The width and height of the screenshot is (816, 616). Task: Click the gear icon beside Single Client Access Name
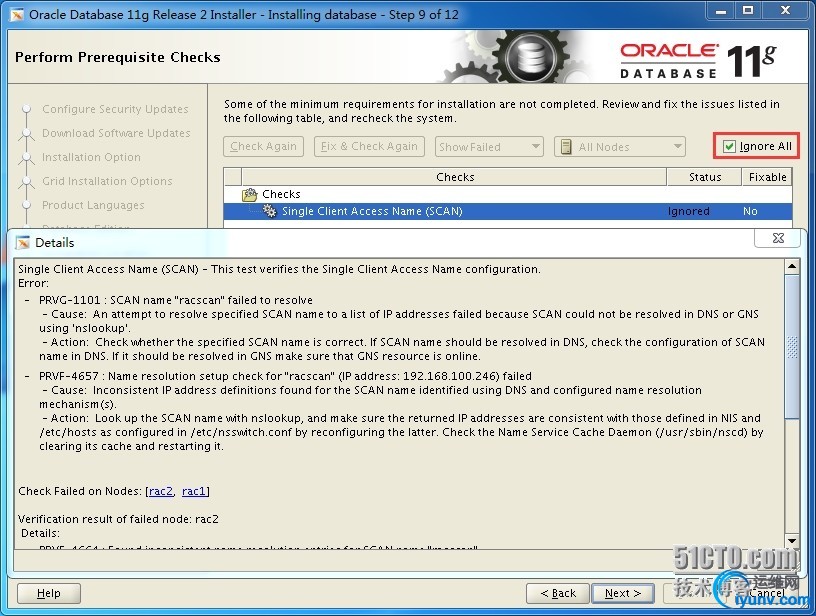point(270,211)
